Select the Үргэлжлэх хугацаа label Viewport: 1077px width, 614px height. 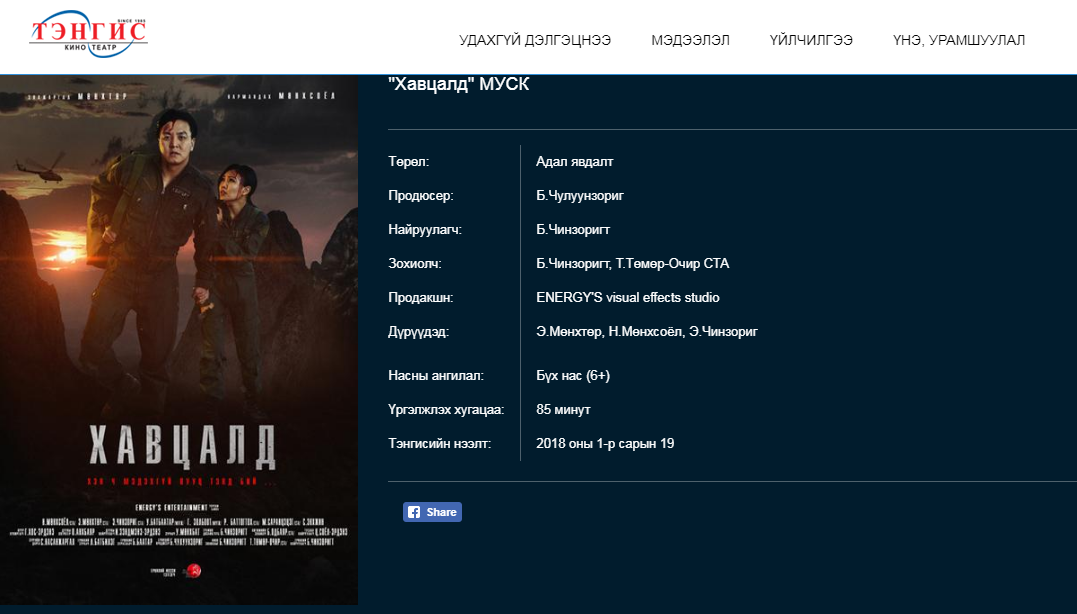click(x=446, y=409)
